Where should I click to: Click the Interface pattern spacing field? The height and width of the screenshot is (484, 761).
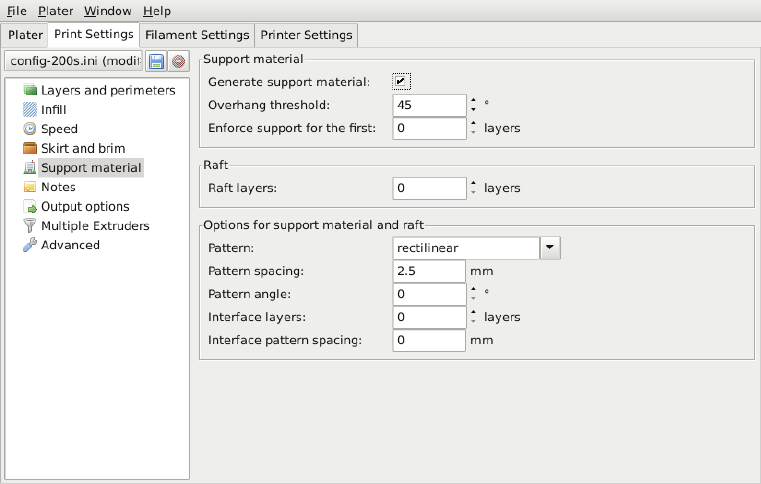coord(429,340)
